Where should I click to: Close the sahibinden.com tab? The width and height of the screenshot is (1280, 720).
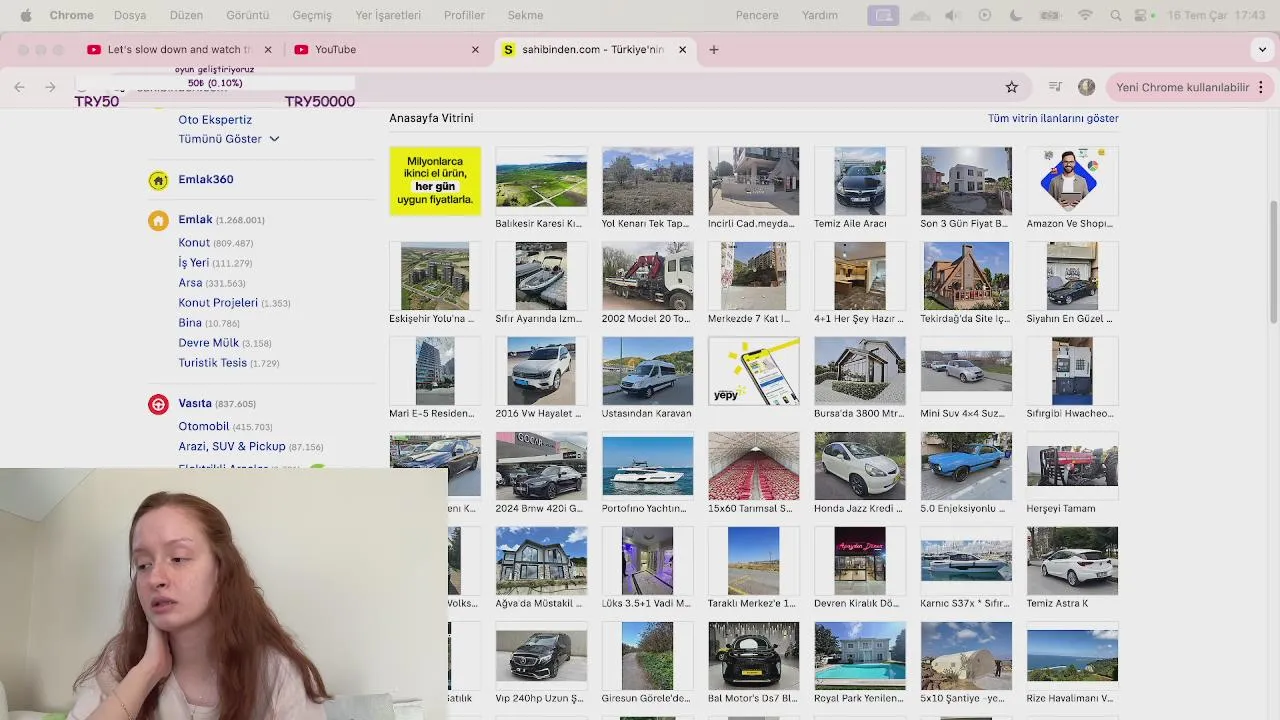682,49
